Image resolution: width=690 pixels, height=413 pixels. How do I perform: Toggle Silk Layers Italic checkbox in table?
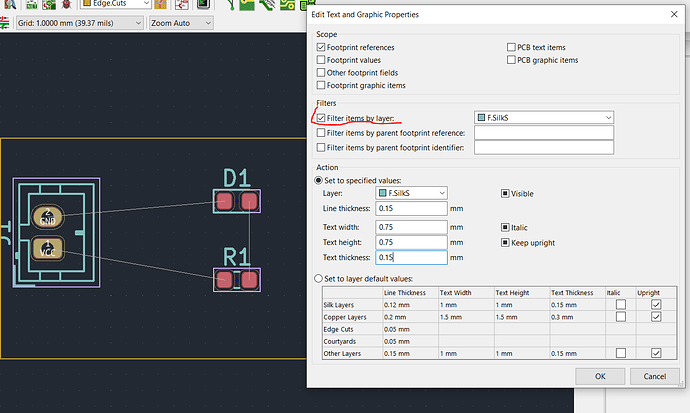620,304
